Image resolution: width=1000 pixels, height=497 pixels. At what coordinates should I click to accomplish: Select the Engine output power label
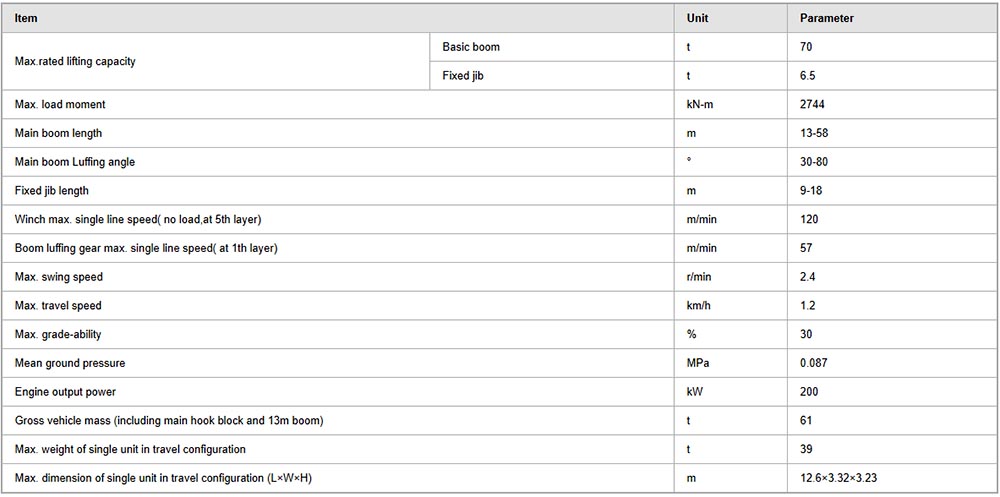(66, 392)
